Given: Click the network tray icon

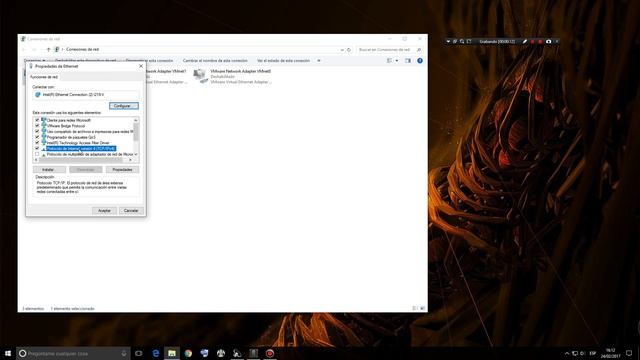Looking at the screenshot, I should [x=575, y=353].
